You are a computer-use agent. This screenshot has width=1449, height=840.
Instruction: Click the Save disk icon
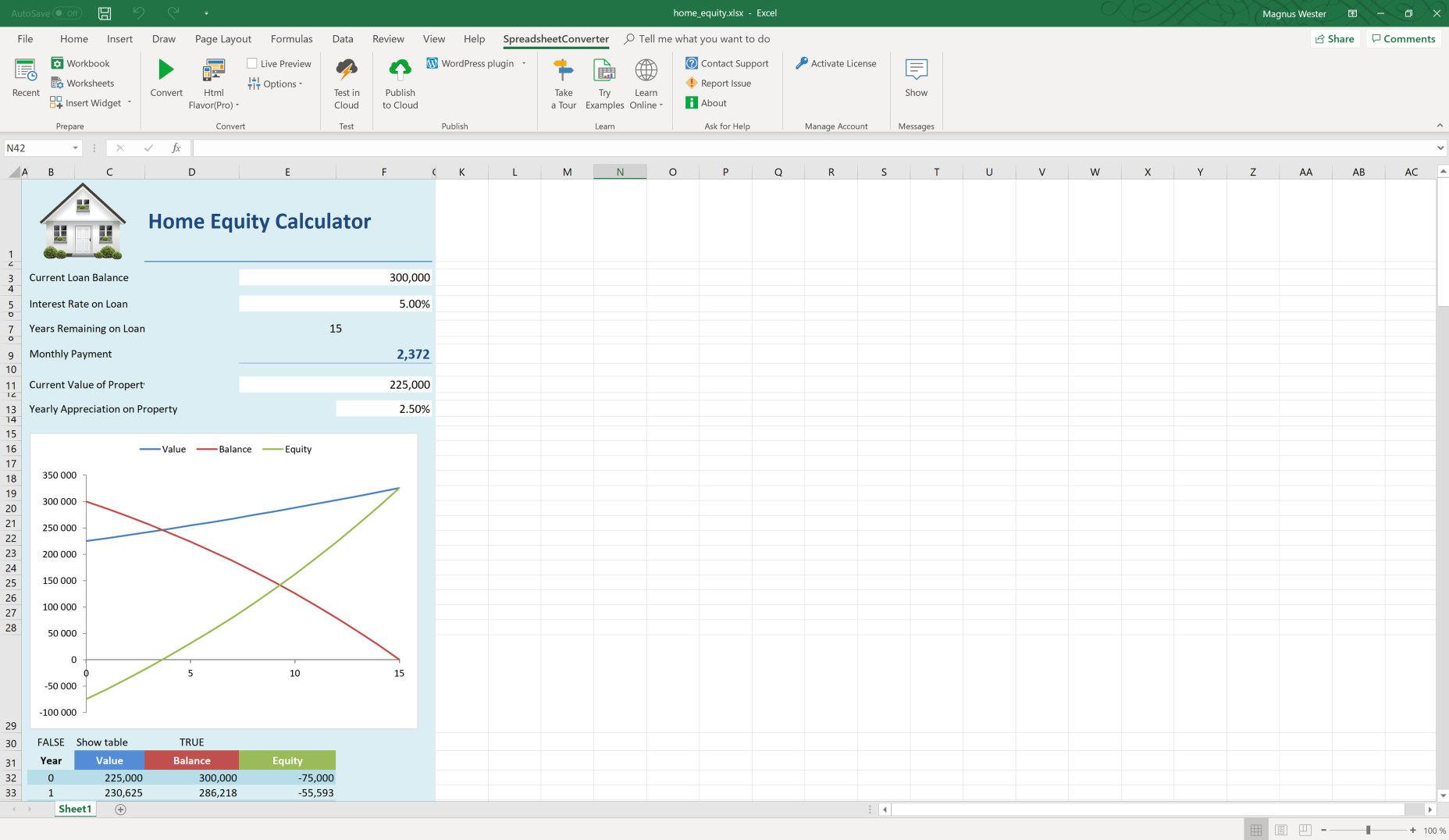105,13
